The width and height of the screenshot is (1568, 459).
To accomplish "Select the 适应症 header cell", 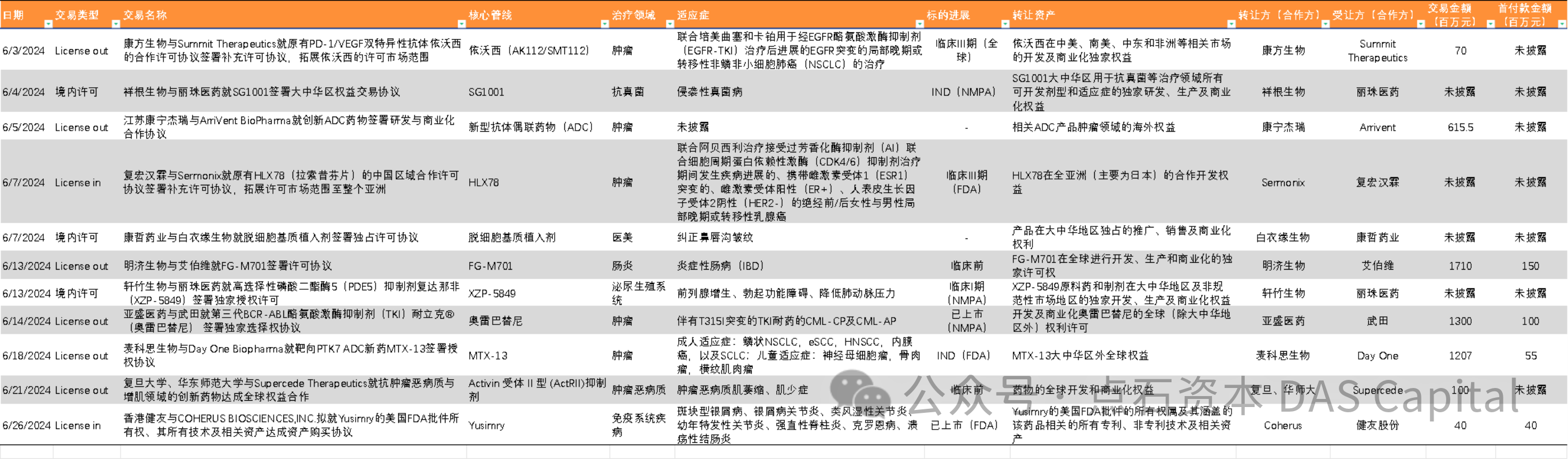I will click(693, 15).
